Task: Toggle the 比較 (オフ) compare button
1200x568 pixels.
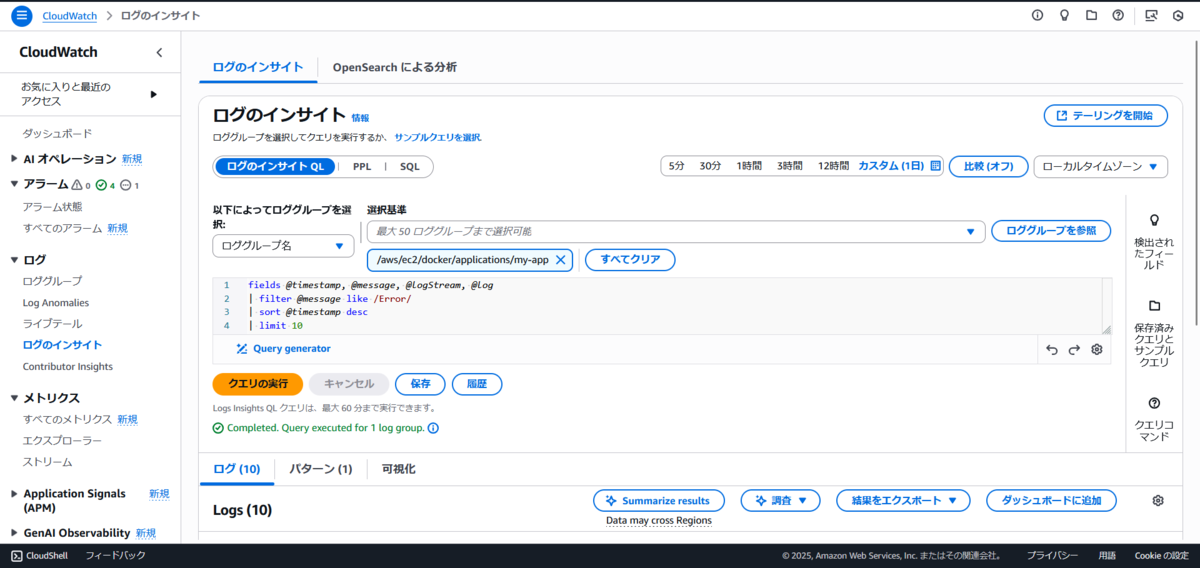Action: pos(988,166)
